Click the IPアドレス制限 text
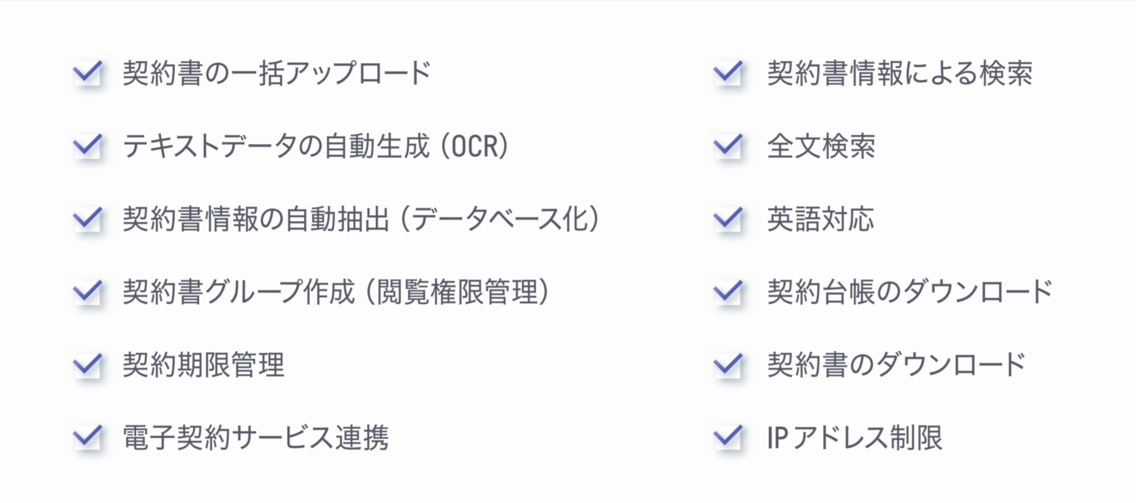Image resolution: width=1136 pixels, height=503 pixels. click(x=854, y=437)
